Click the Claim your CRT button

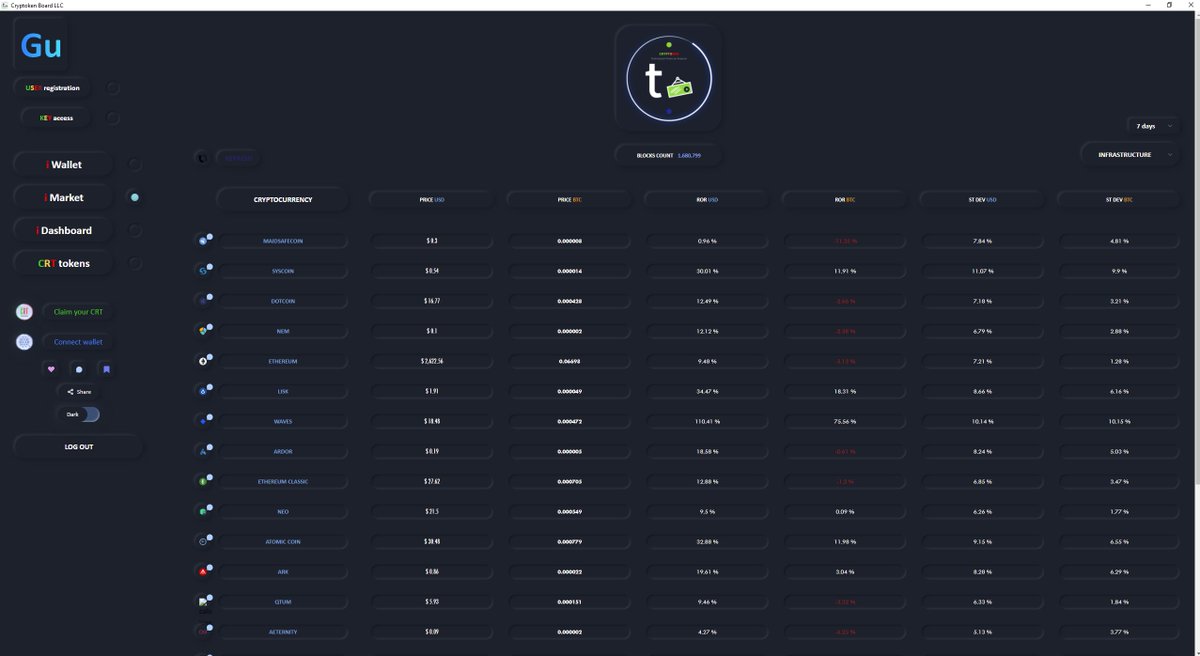point(78,312)
